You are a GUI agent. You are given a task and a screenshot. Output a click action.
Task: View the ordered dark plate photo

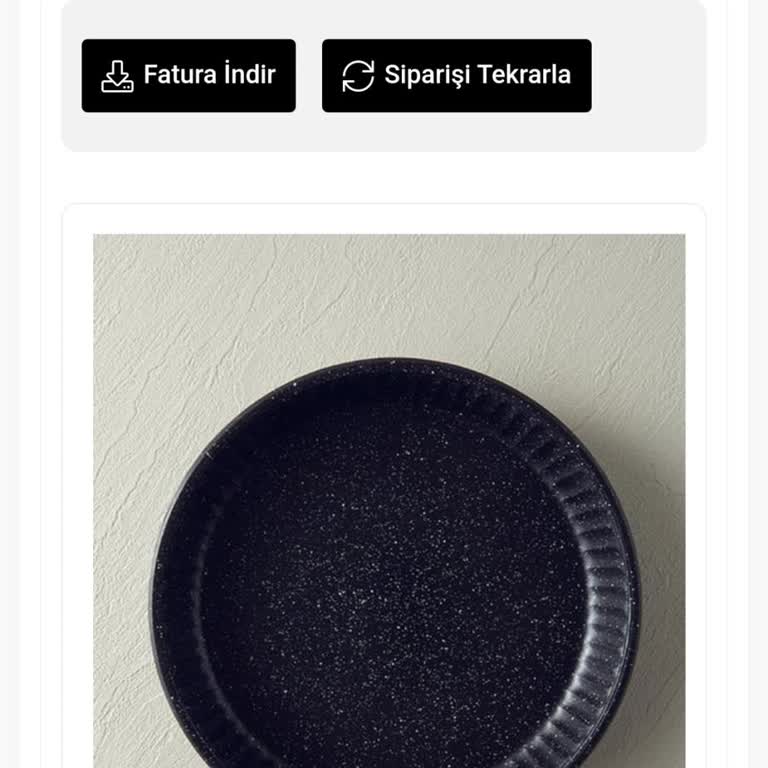389,501
